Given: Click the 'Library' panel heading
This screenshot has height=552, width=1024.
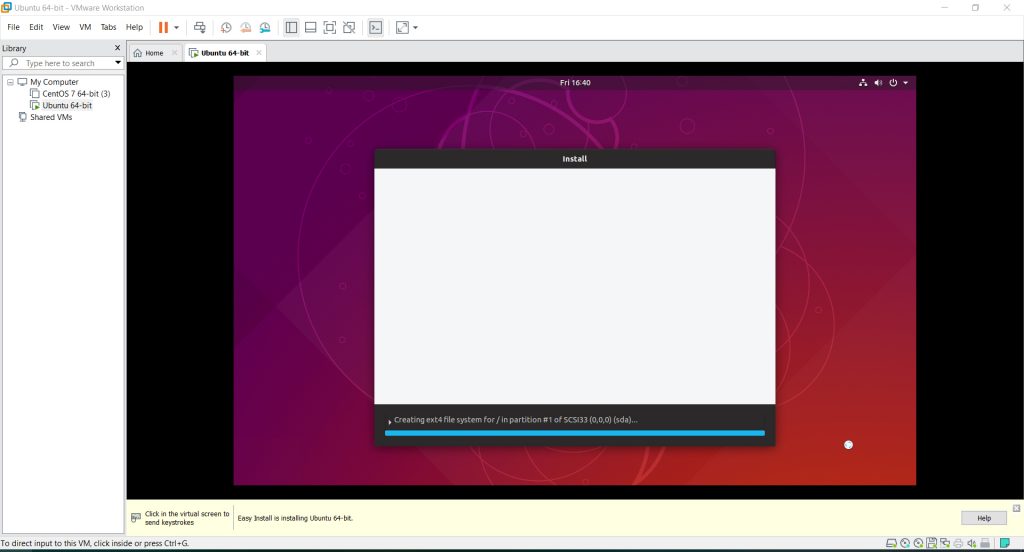Looking at the screenshot, I should point(14,48).
